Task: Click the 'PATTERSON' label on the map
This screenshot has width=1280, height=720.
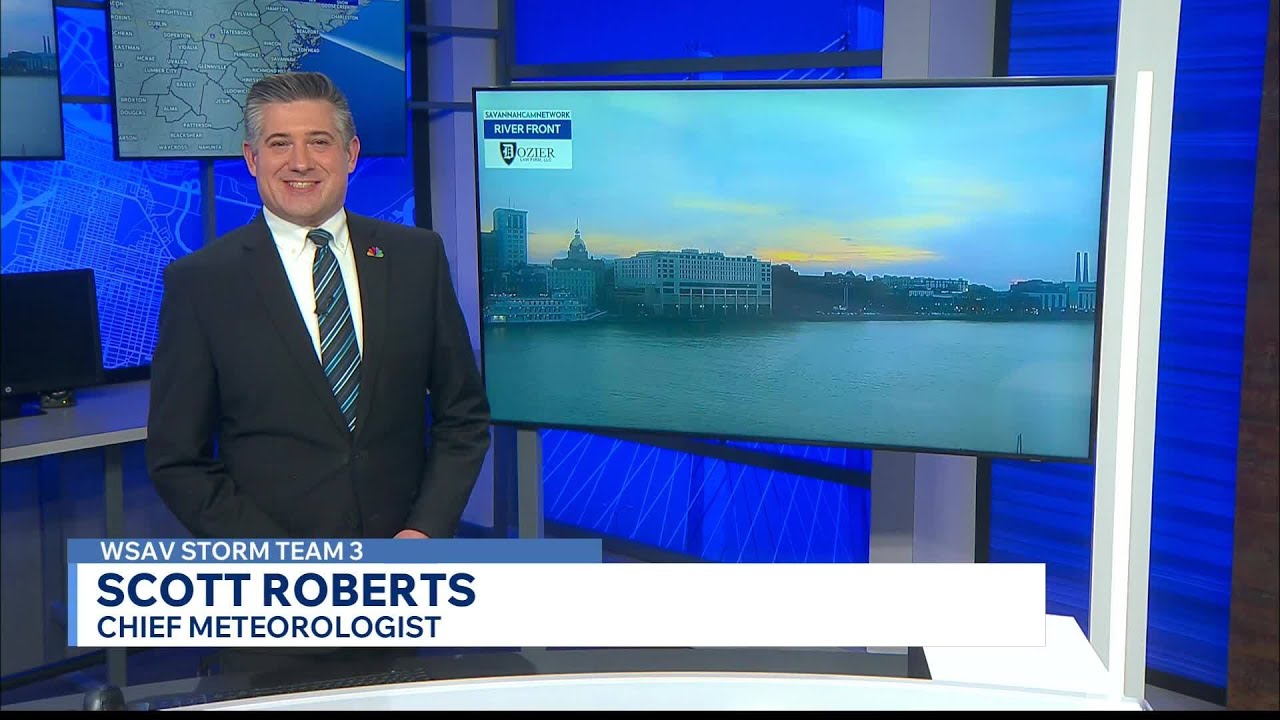Action: coord(197,125)
